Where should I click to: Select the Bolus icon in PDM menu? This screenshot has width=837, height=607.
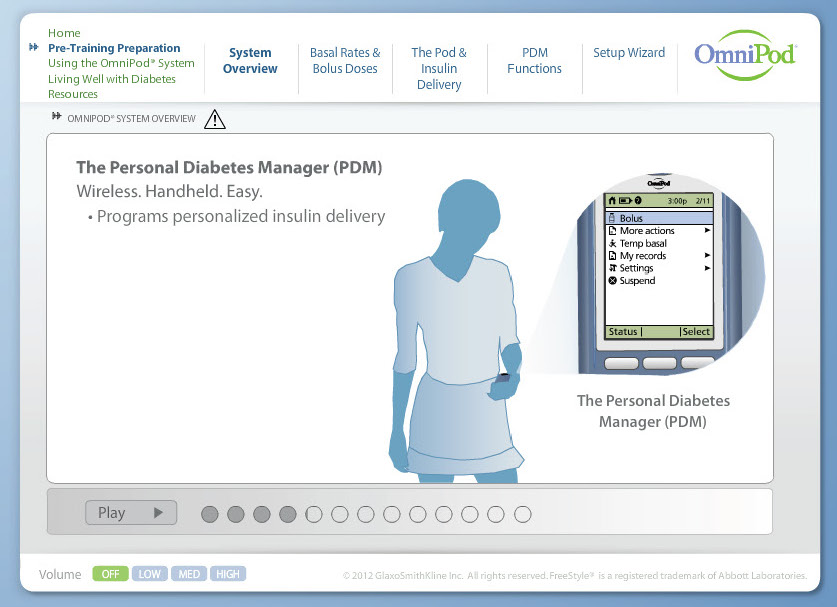612,218
